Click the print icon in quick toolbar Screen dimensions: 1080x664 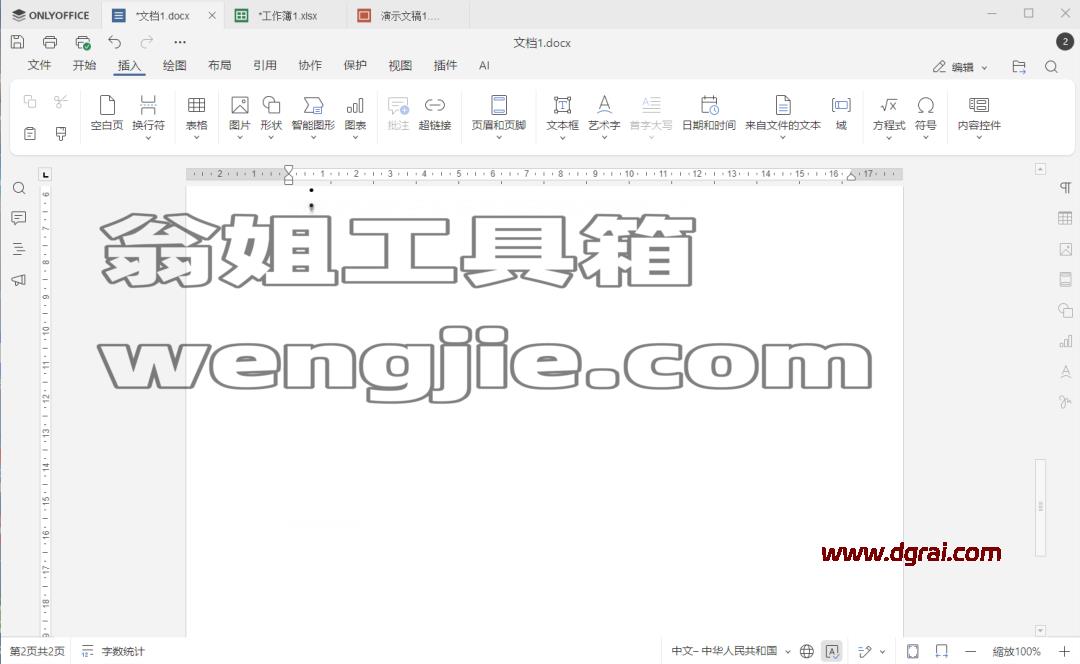tap(50, 43)
